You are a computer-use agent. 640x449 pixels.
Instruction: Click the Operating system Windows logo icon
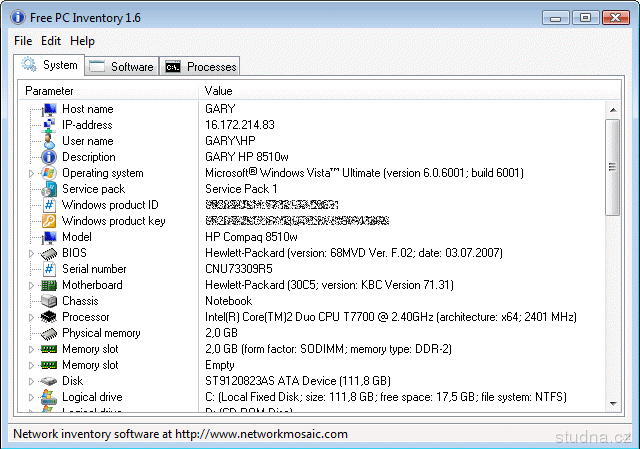[49, 173]
